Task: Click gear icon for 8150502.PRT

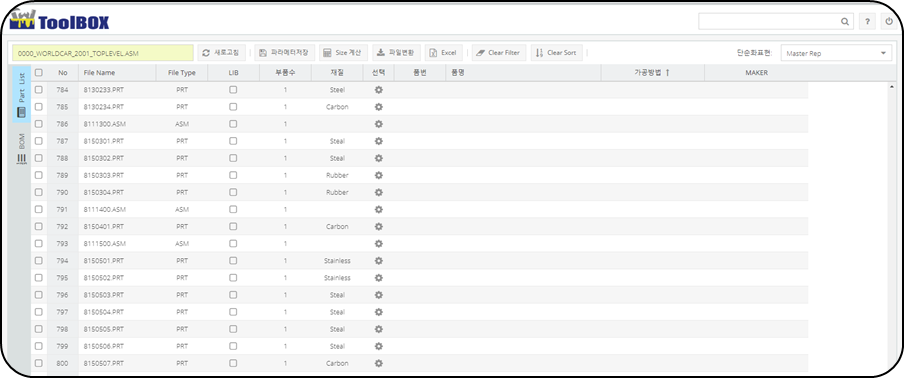Action: coord(379,278)
